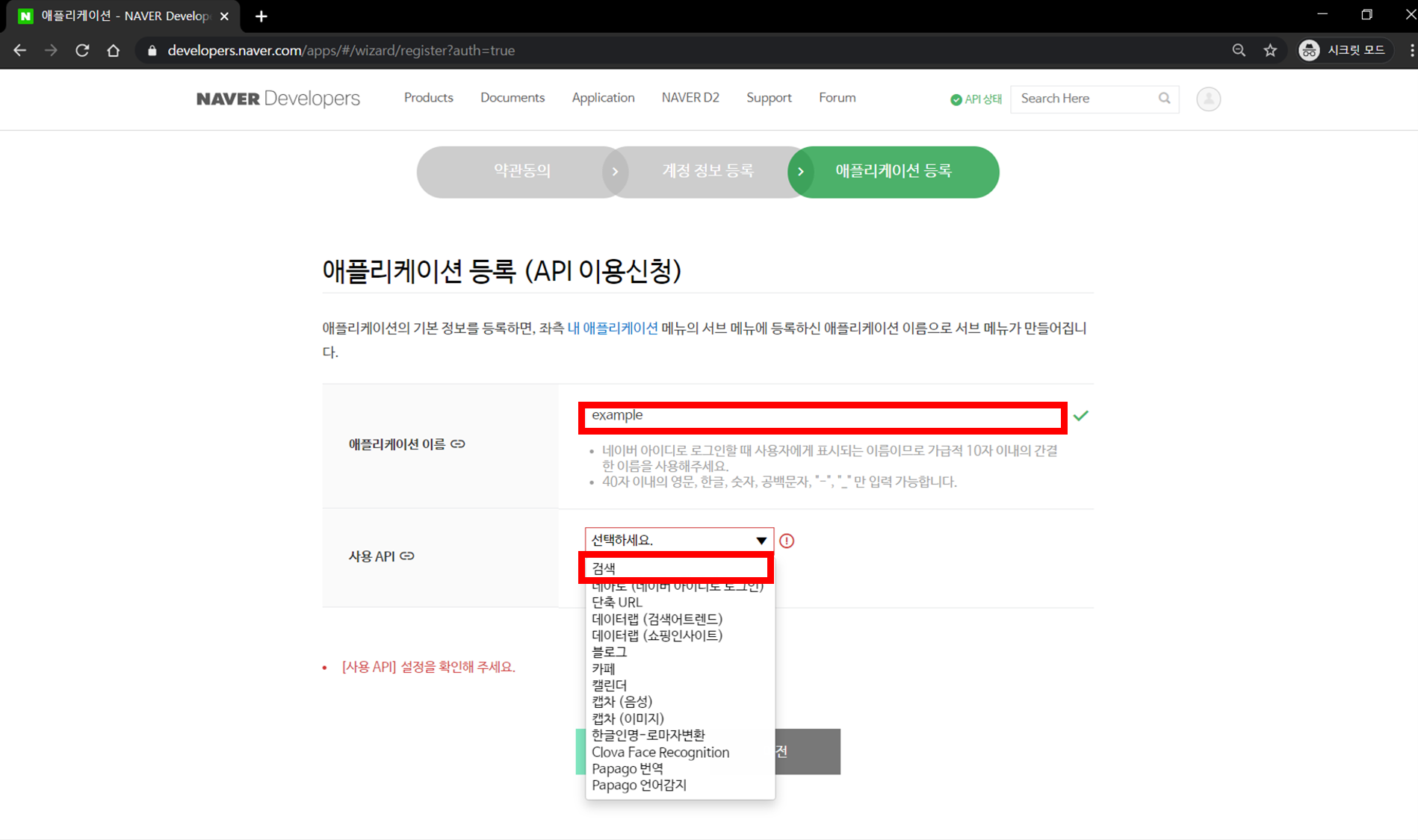Click the green register button edge

pos(580,751)
